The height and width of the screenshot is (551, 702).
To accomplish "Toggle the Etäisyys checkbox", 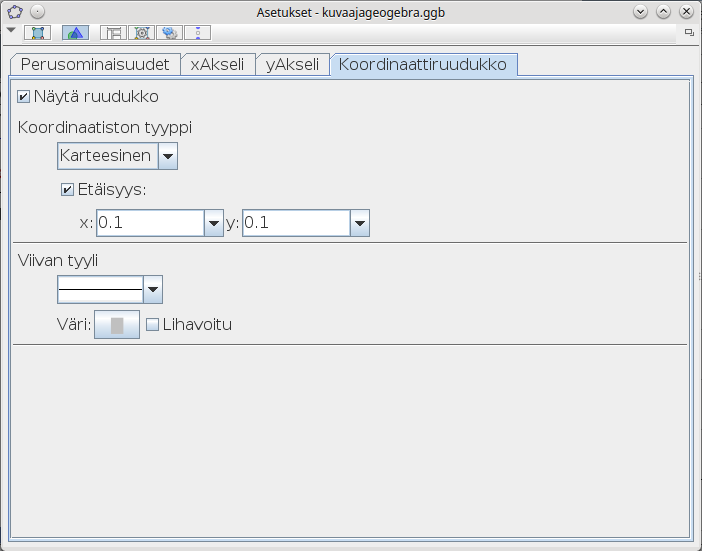I will click(x=68, y=189).
